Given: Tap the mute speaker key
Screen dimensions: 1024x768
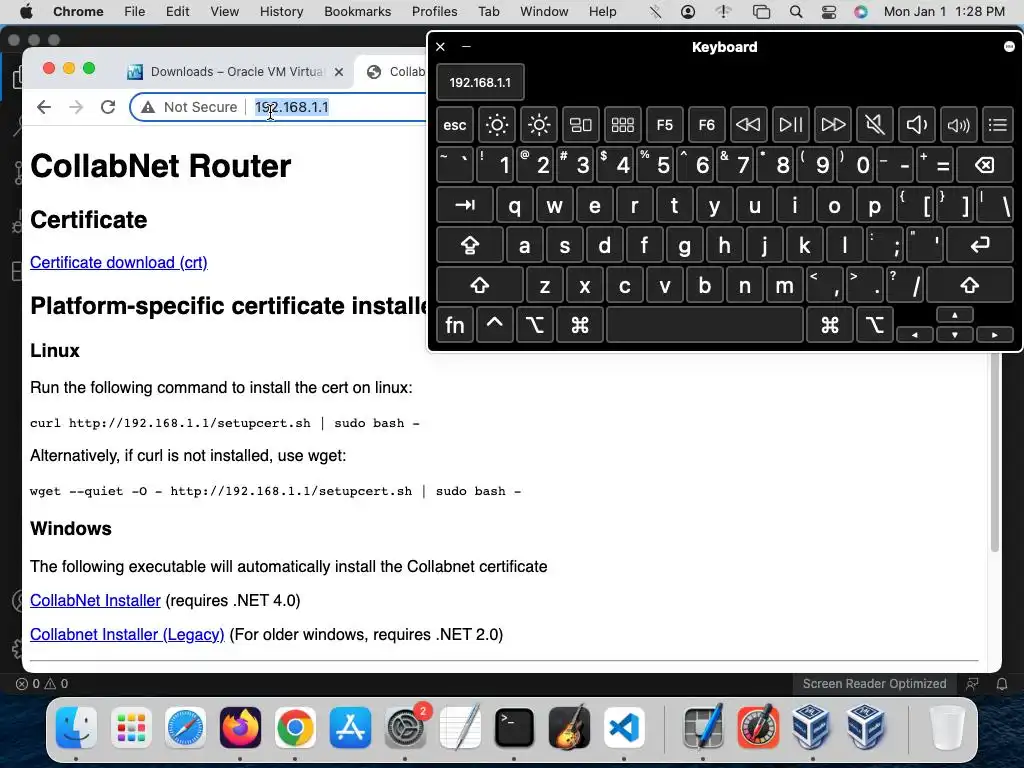Looking at the screenshot, I should click(874, 125).
